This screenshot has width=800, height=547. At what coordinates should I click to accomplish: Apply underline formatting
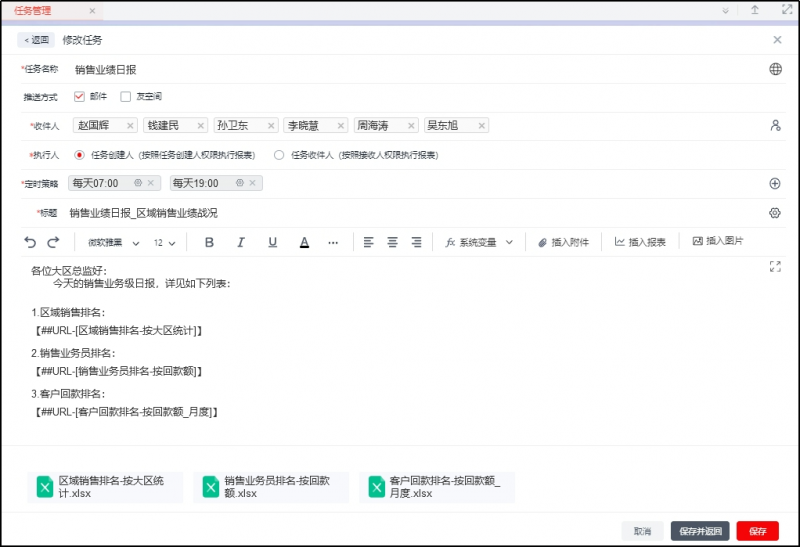(x=272, y=242)
